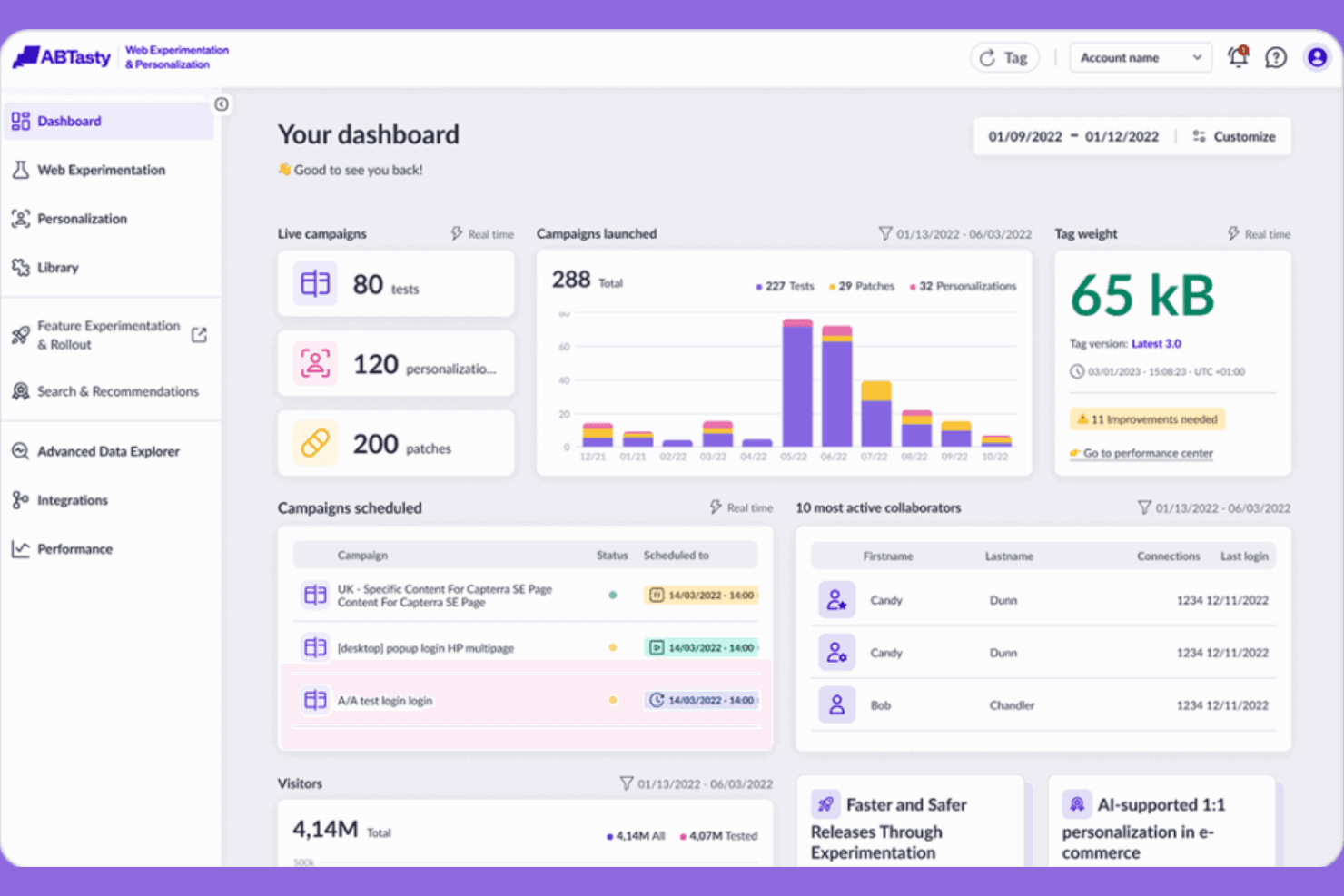Click the Connections column header
The height and width of the screenshot is (896, 1344).
[x=1168, y=556]
